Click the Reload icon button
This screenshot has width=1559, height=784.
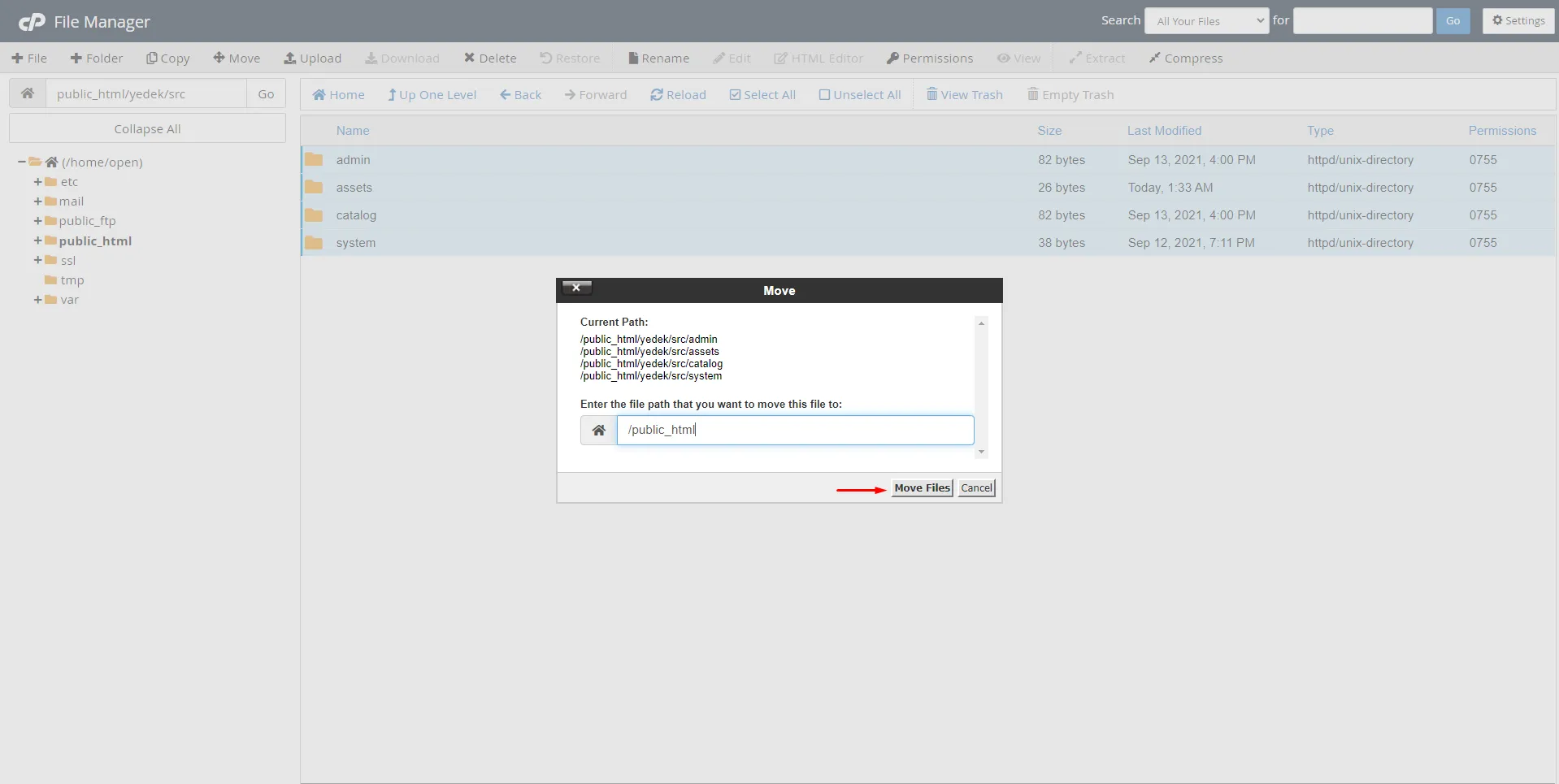click(x=678, y=95)
